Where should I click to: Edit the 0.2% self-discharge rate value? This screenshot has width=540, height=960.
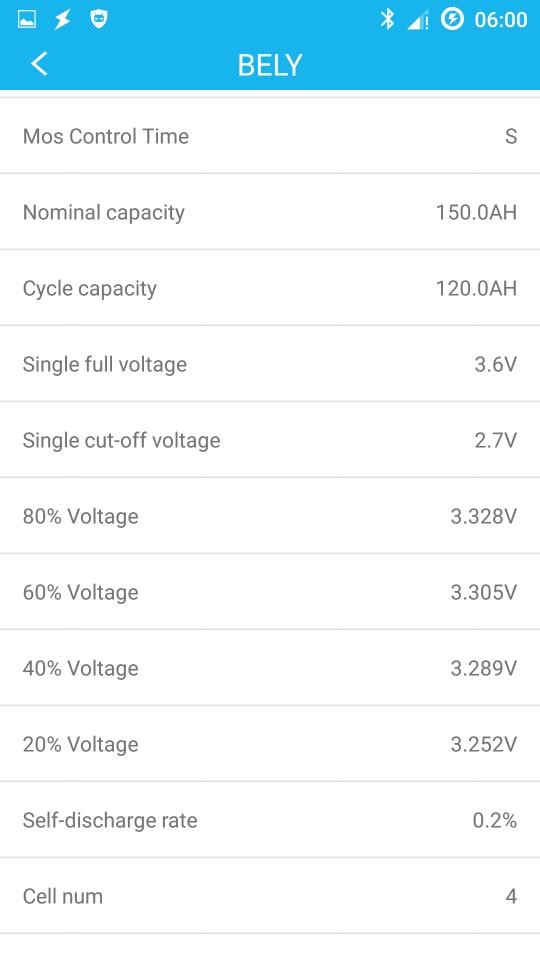[x=495, y=819]
